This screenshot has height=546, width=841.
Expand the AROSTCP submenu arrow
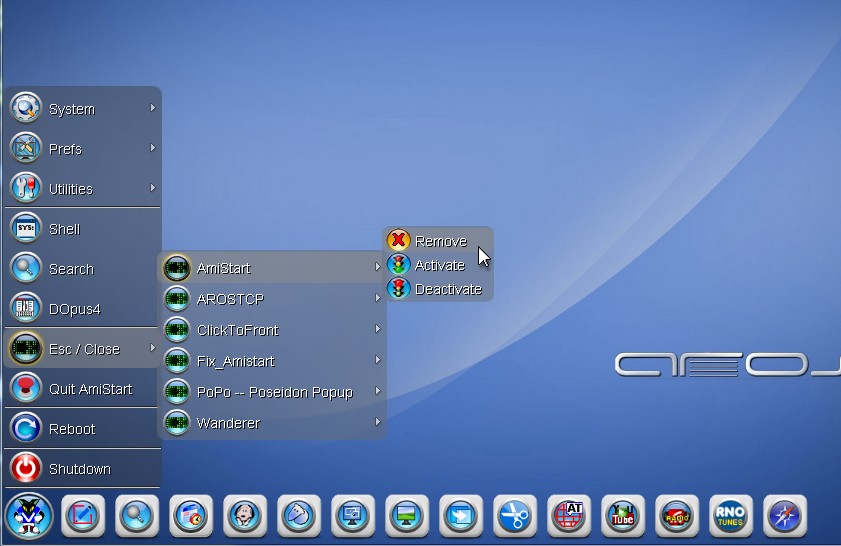378,298
